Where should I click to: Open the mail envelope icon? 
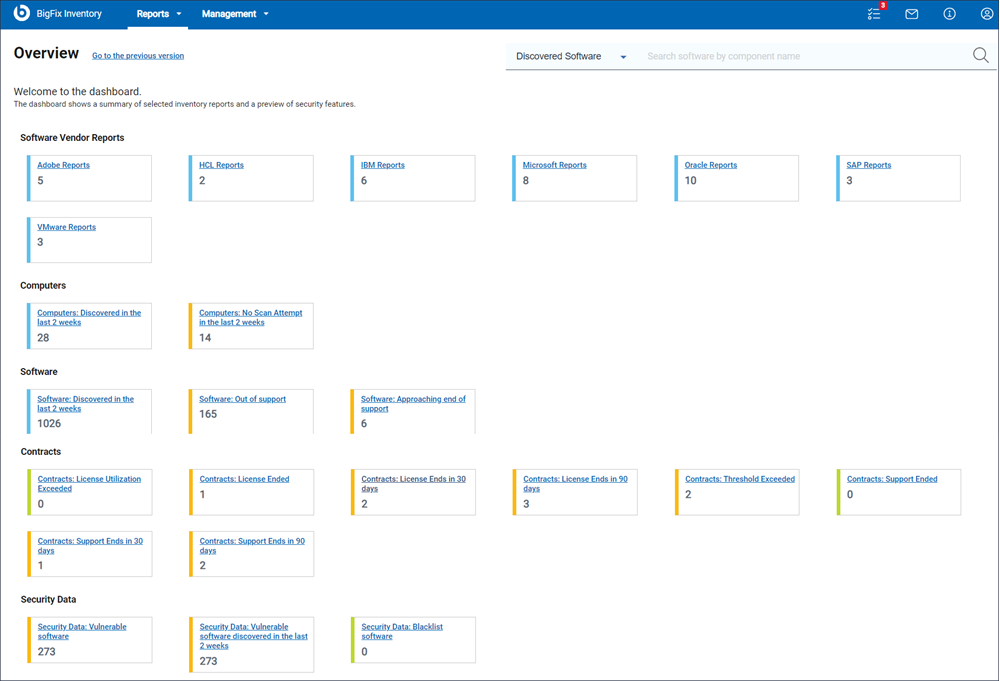point(911,14)
